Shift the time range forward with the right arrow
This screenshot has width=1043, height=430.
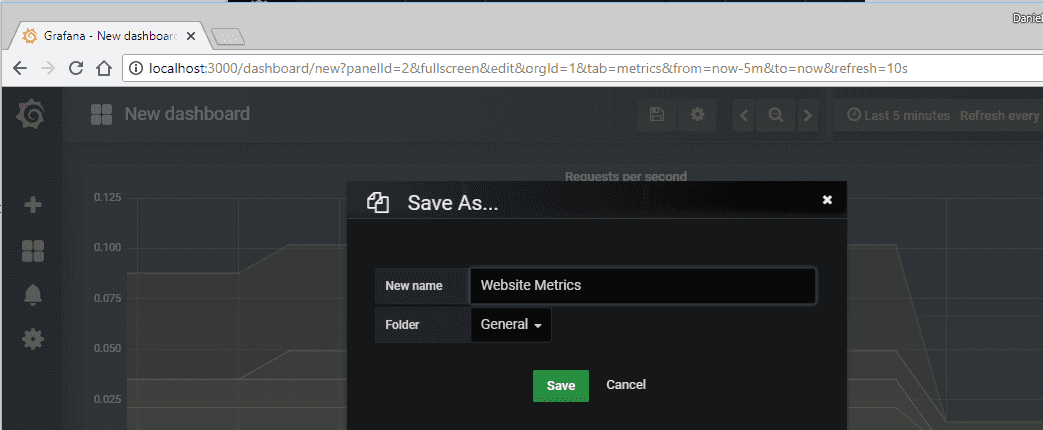pos(808,115)
